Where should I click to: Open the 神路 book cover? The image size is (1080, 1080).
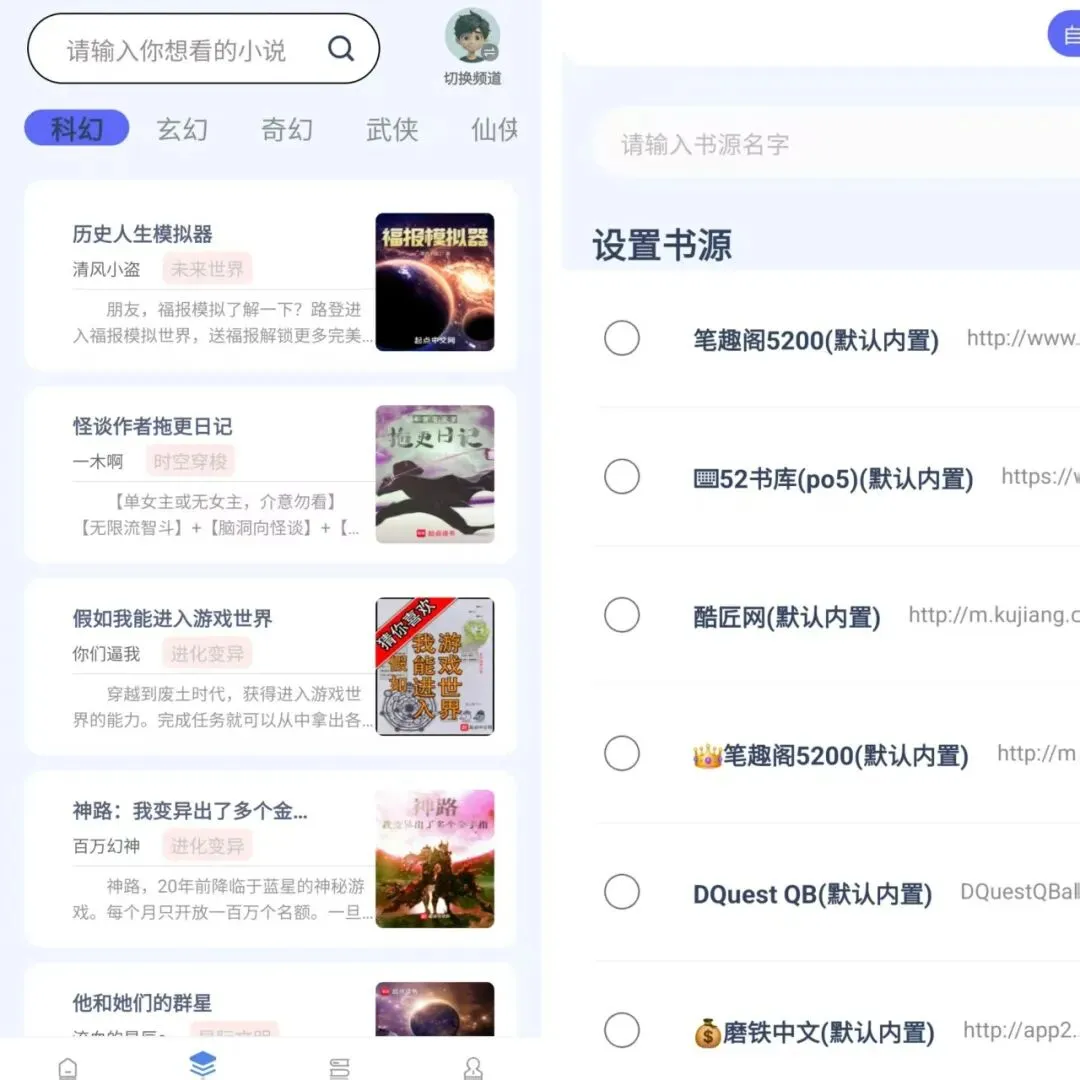pyautogui.click(x=435, y=858)
